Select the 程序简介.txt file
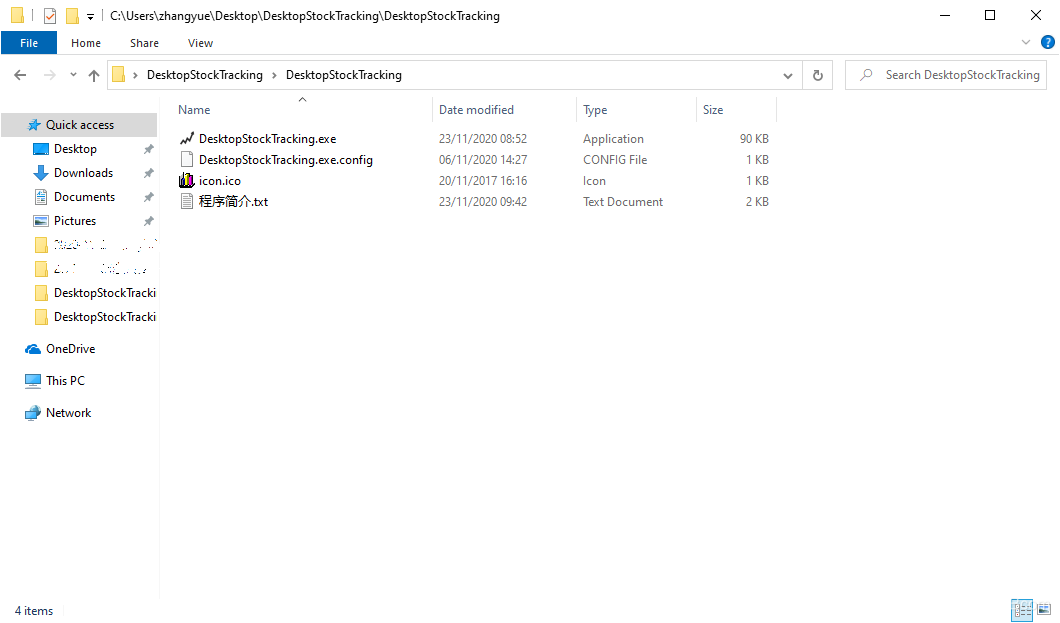Image resolution: width=1060 pixels, height=623 pixels. pyautogui.click(x=233, y=201)
